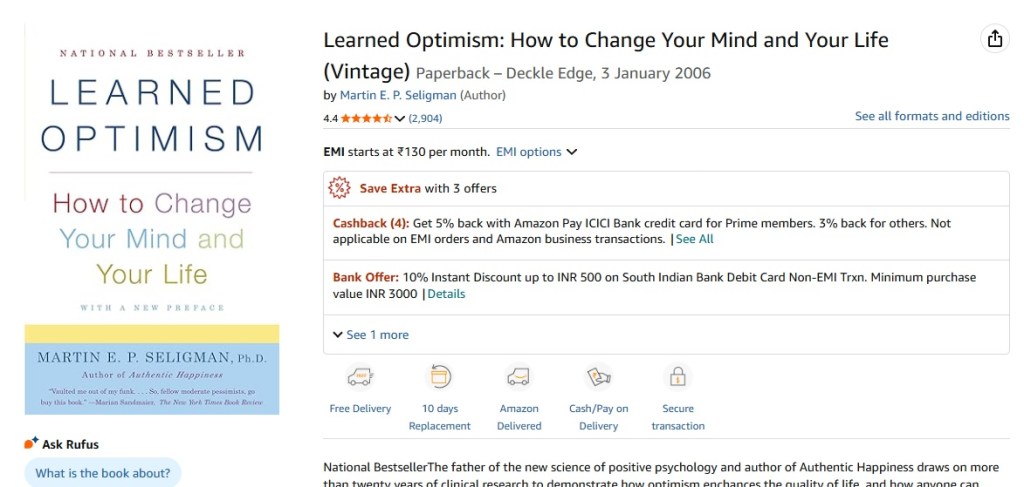The width and height of the screenshot is (1024, 487).
Task: Click the 10 days Replacement icon
Action: tap(439, 377)
